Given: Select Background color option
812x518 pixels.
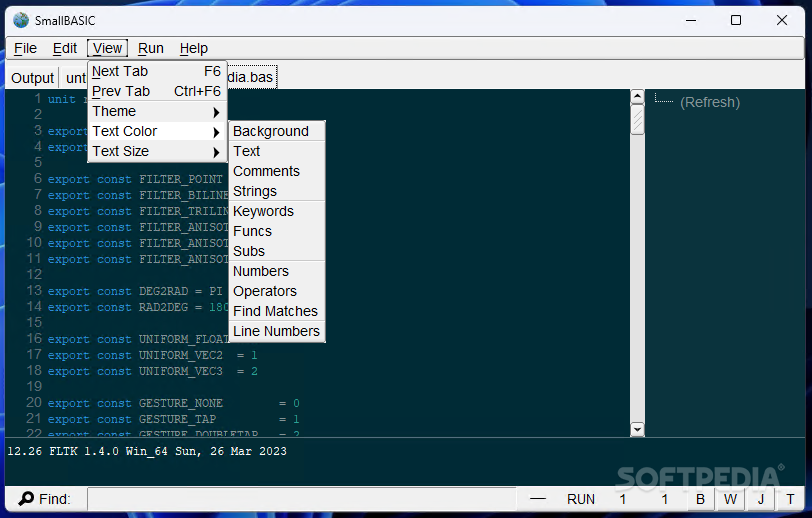Looking at the screenshot, I should coord(277,132).
